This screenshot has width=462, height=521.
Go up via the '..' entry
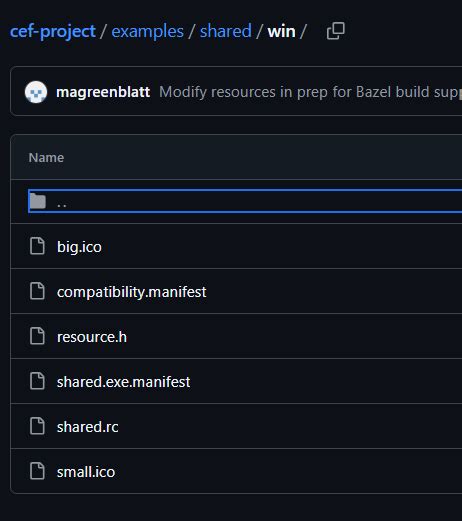tap(62, 204)
